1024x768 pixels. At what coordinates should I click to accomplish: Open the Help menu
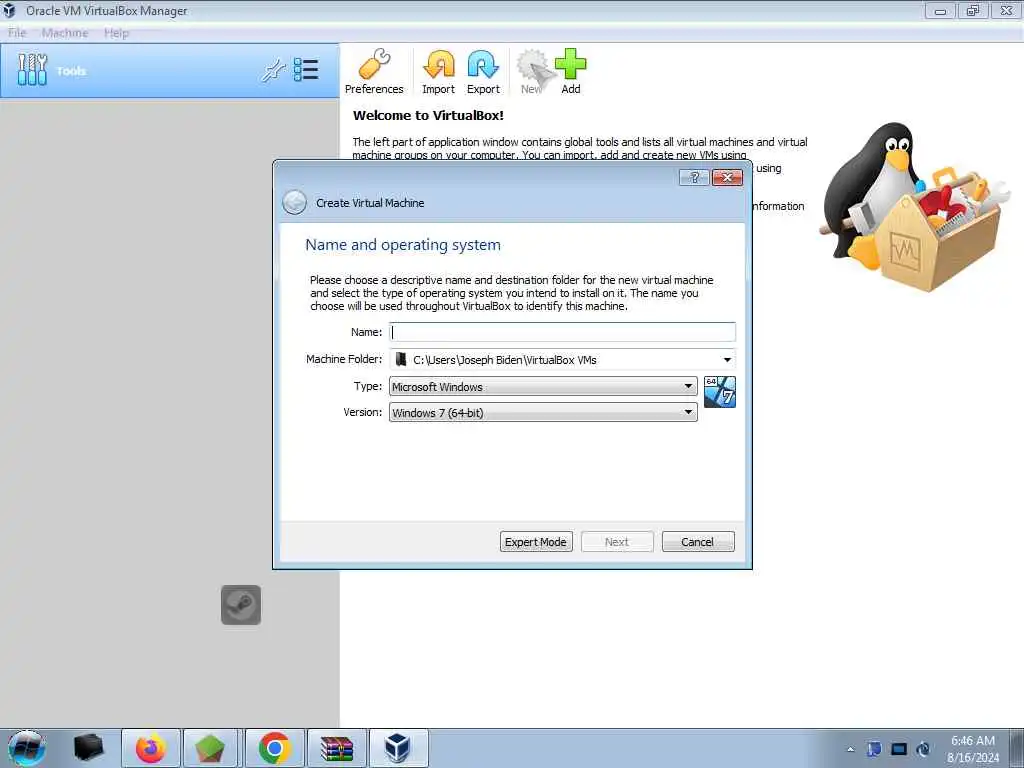pos(116,33)
